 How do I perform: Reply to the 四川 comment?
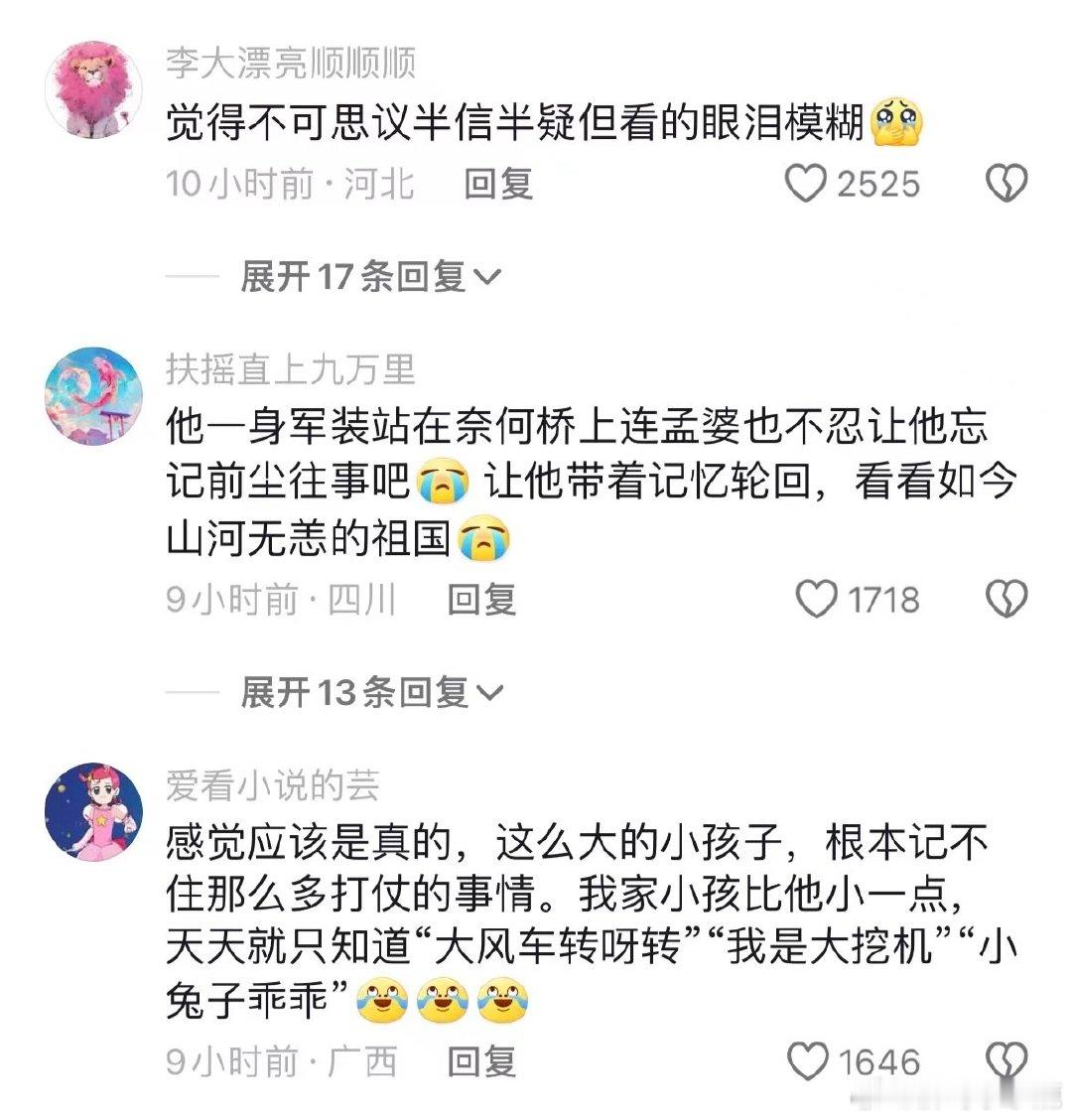482,599
